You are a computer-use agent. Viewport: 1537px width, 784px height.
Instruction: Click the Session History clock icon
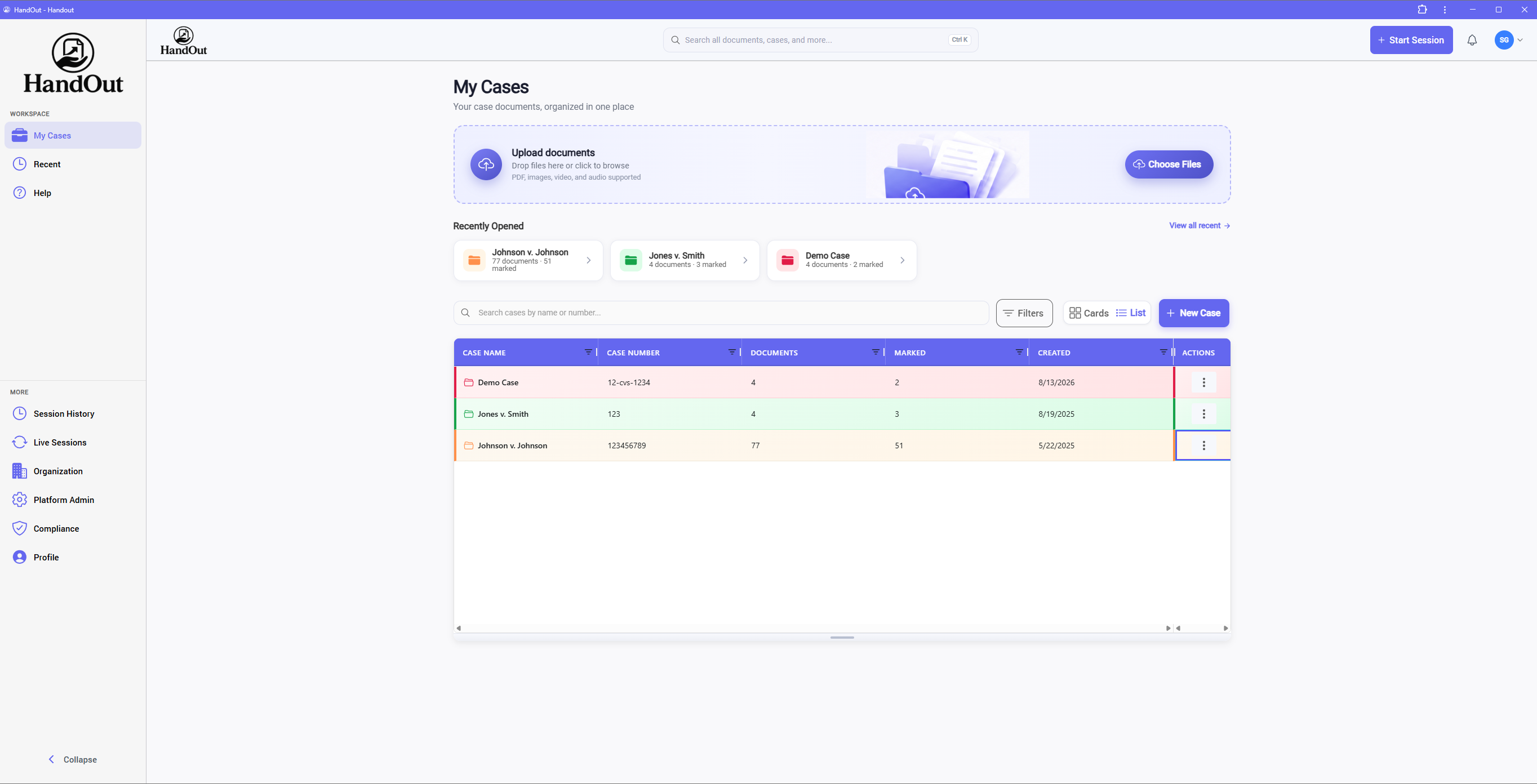[x=20, y=413]
